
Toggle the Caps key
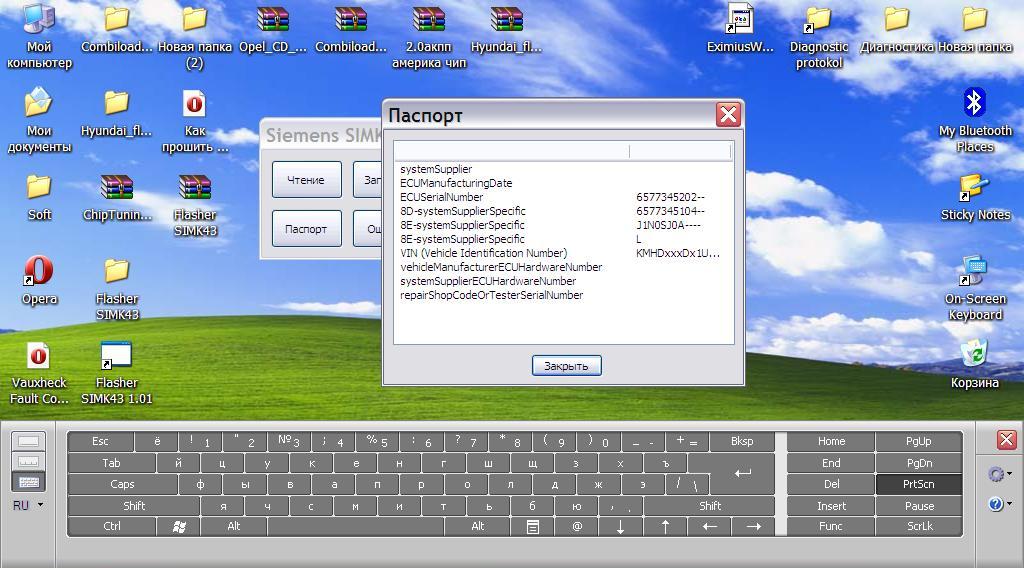122,484
